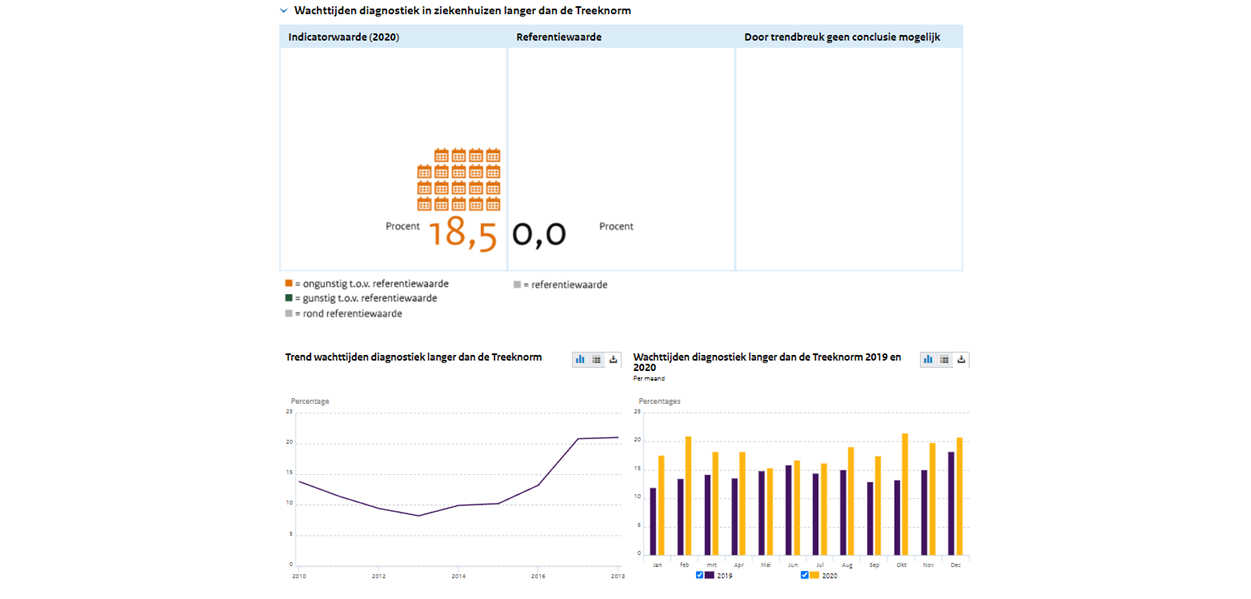Click the green gunstig legend square

click(289, 298)
